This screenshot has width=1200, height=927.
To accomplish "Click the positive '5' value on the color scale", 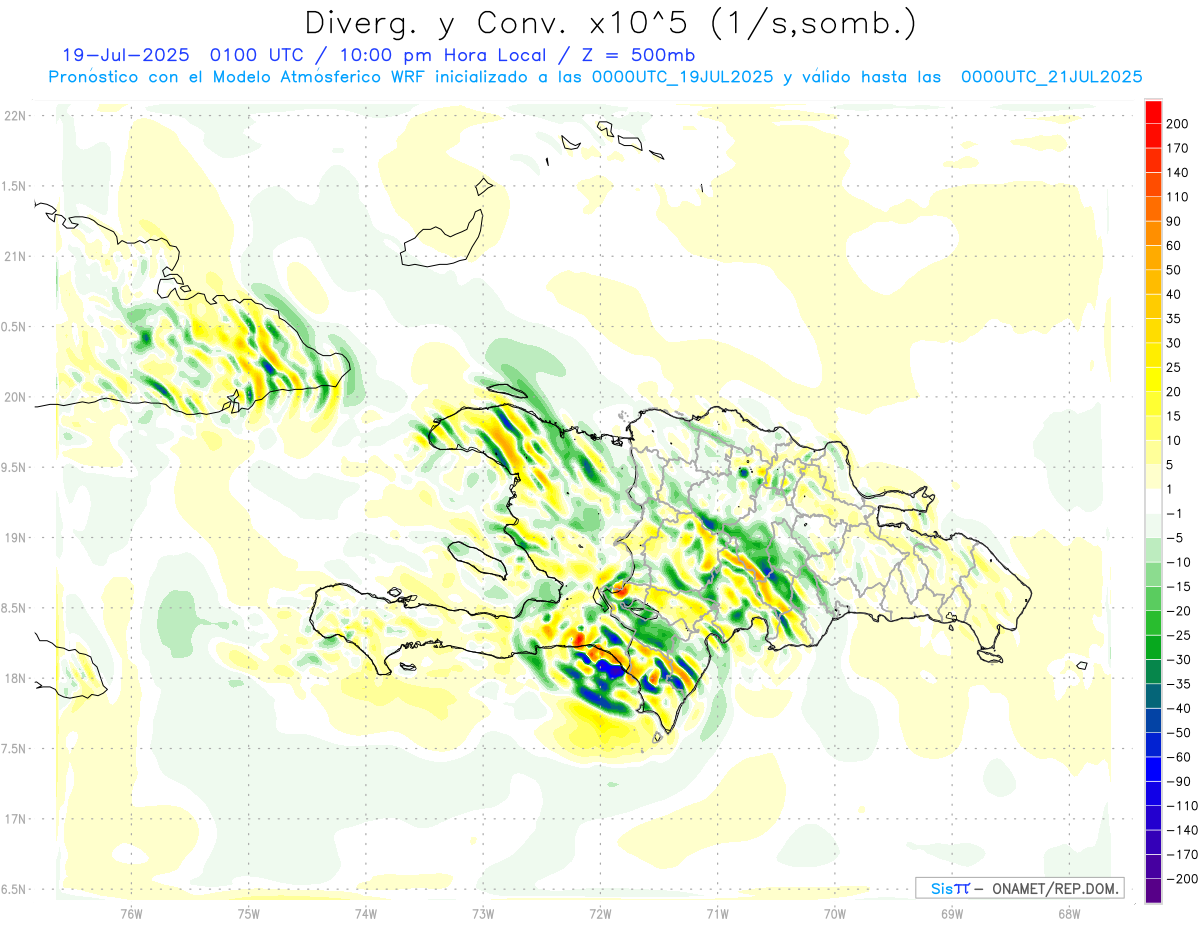I will [1171, 465].
